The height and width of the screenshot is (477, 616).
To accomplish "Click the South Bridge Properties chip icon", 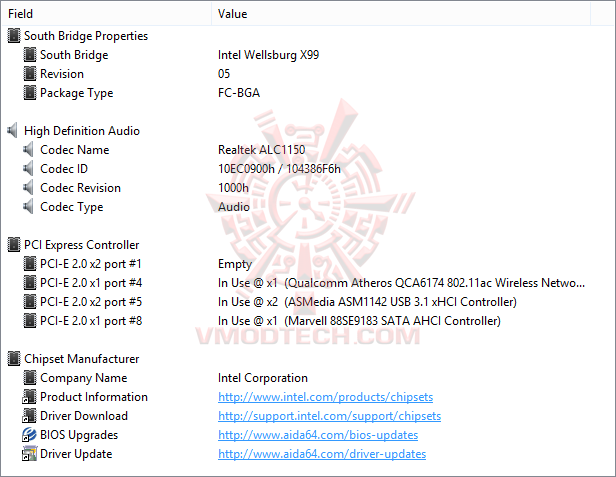I will 14,36.
